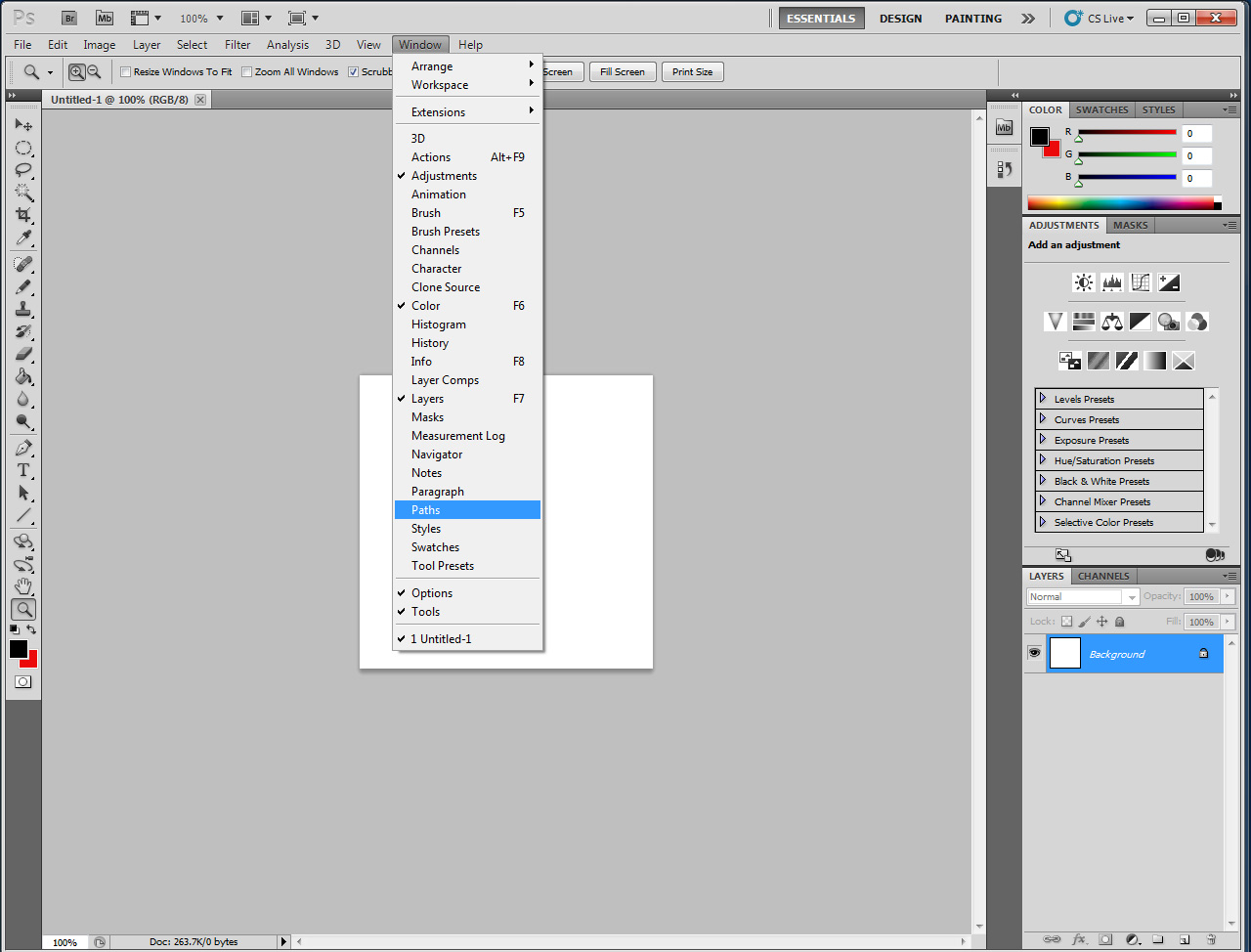
Task: Enable Resize Windows To Fit checkbox
Action: pyautogui.click(x=125, y=72)
